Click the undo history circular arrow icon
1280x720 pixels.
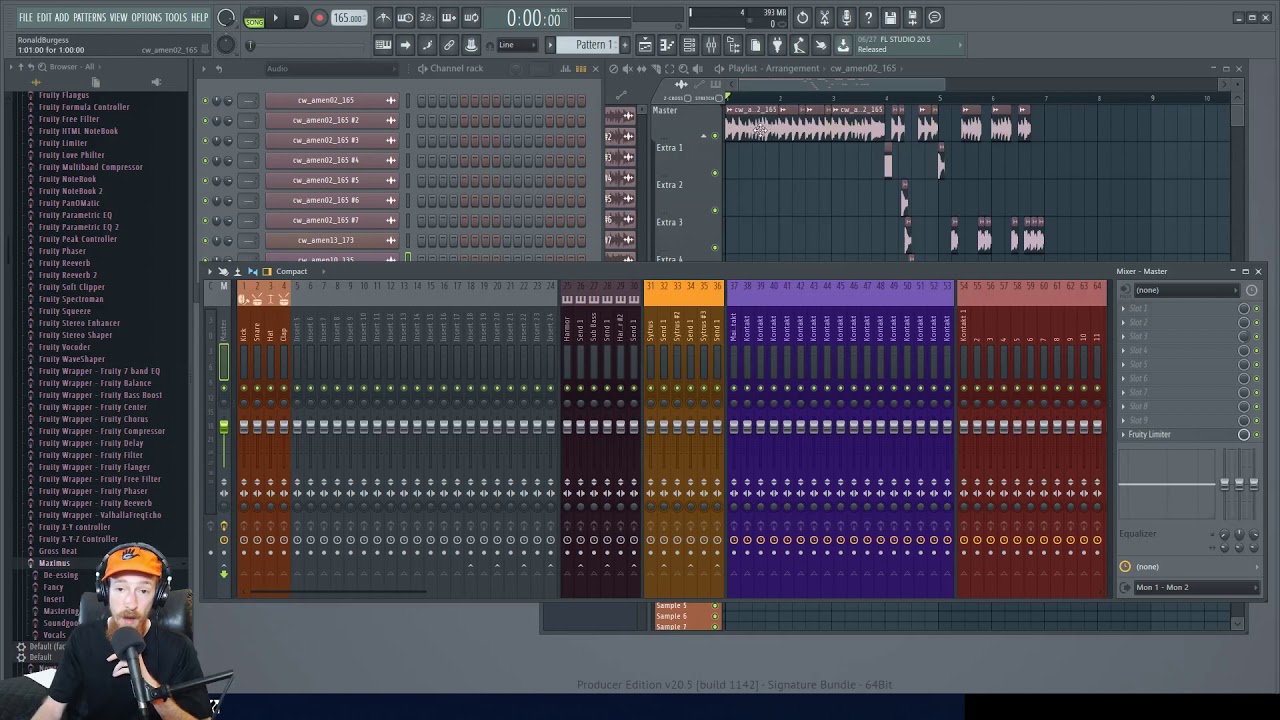802,18
